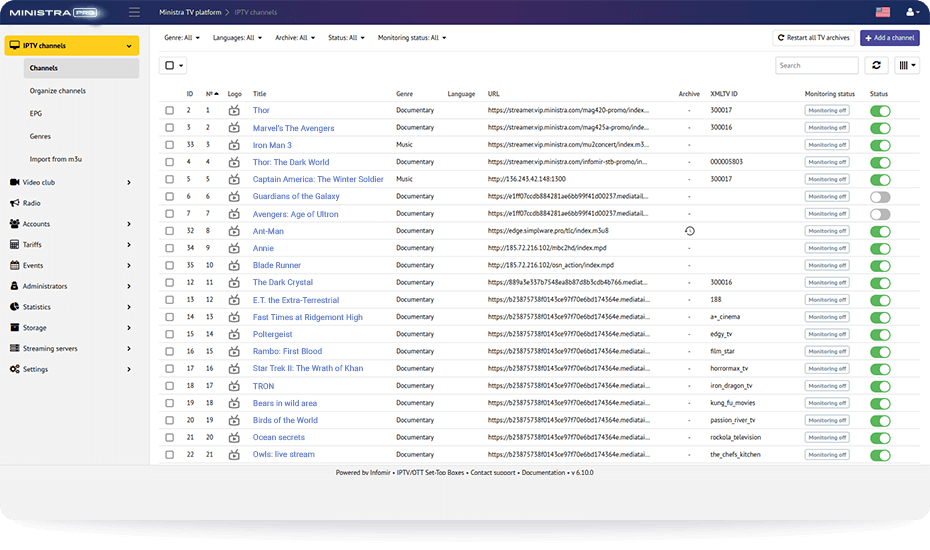Click the Add a channel button
930x550 pixels.
[889, 38]
